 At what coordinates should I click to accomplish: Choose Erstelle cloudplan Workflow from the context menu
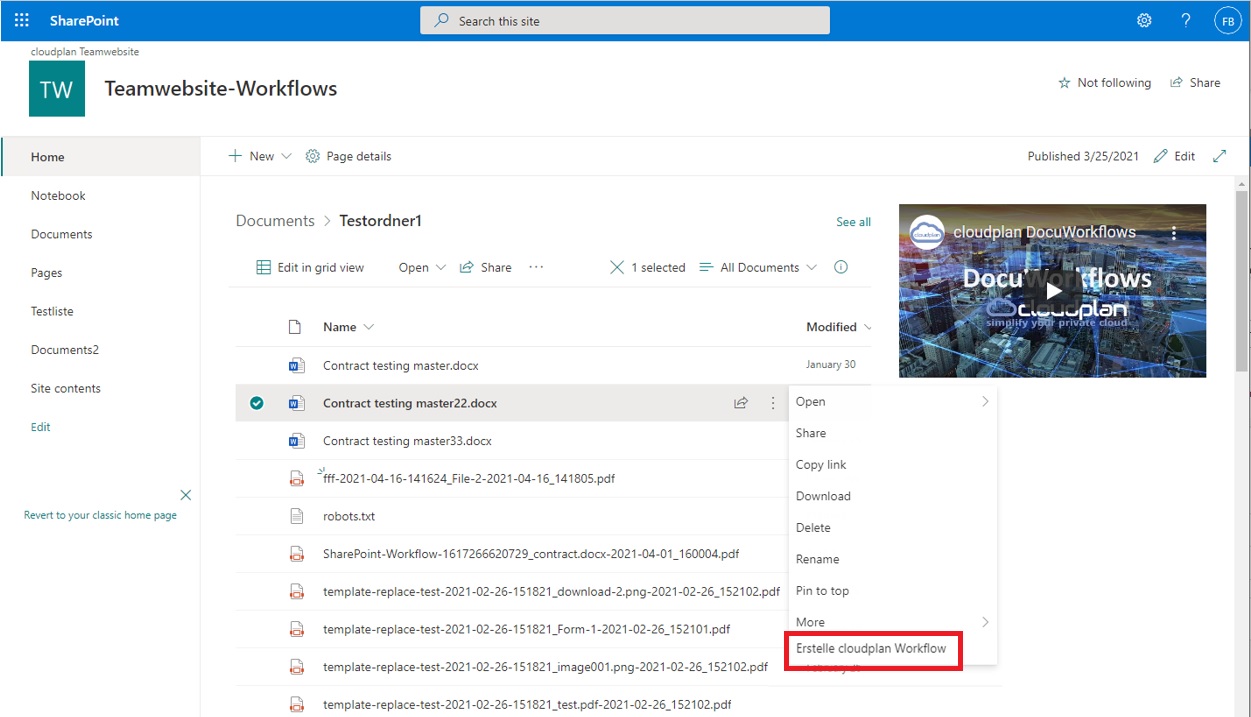click(x=872, y=649)
